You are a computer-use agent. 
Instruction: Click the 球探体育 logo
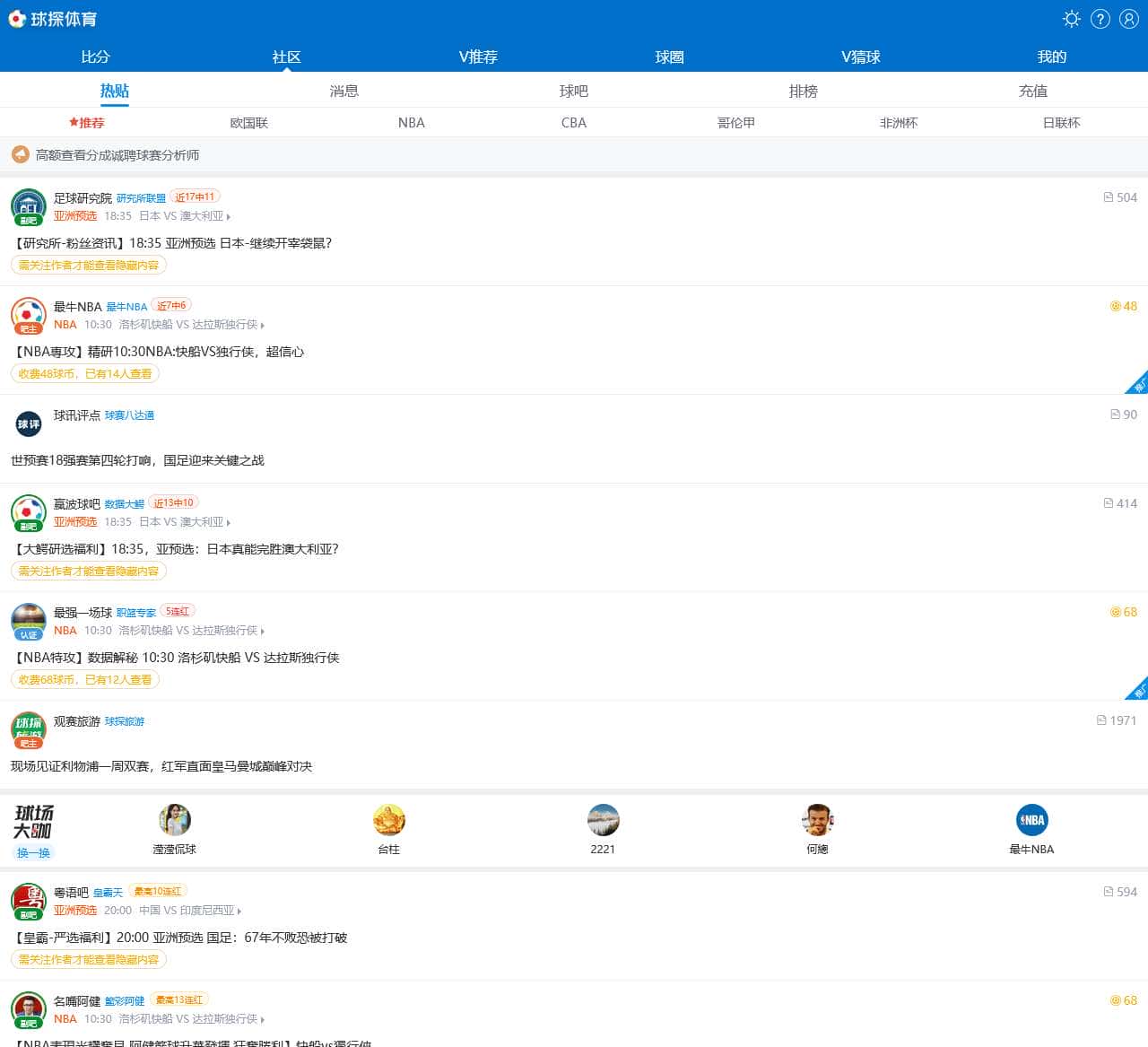[52, 19]
